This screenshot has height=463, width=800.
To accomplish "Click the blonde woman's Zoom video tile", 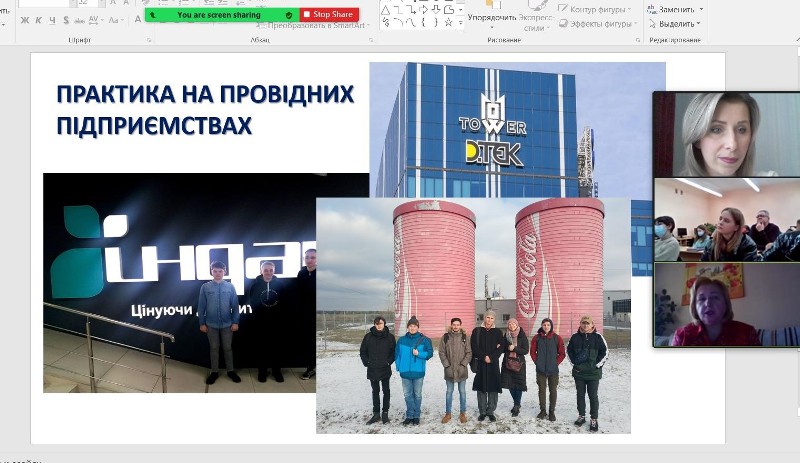I will coord(727,135).
